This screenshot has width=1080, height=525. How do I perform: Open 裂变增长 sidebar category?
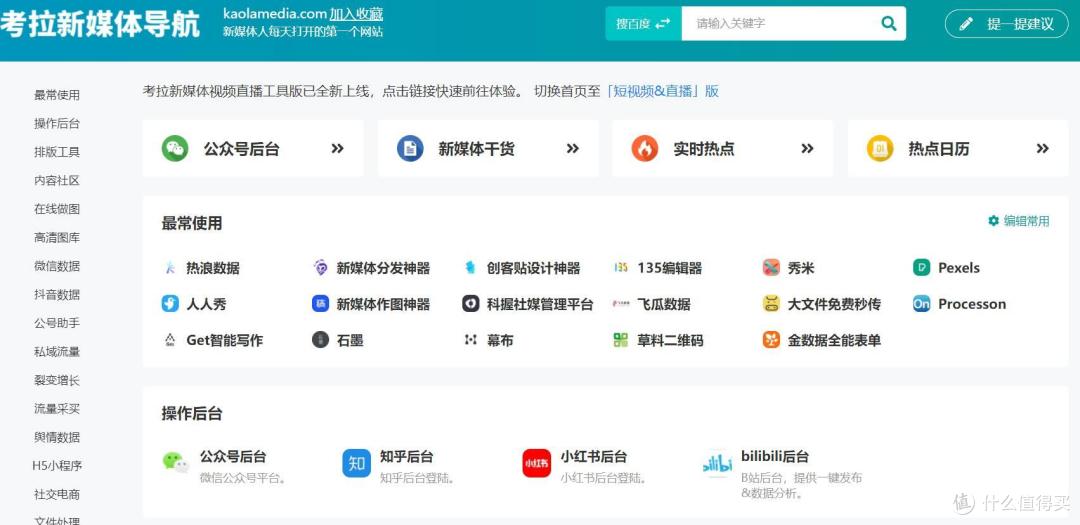(x=57, y=380)
